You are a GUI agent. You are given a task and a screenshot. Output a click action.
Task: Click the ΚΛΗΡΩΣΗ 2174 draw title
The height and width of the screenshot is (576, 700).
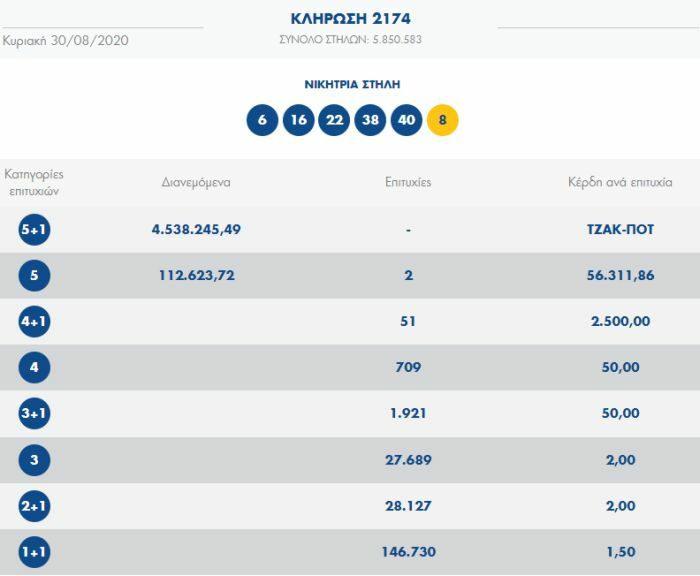point(351,19)
